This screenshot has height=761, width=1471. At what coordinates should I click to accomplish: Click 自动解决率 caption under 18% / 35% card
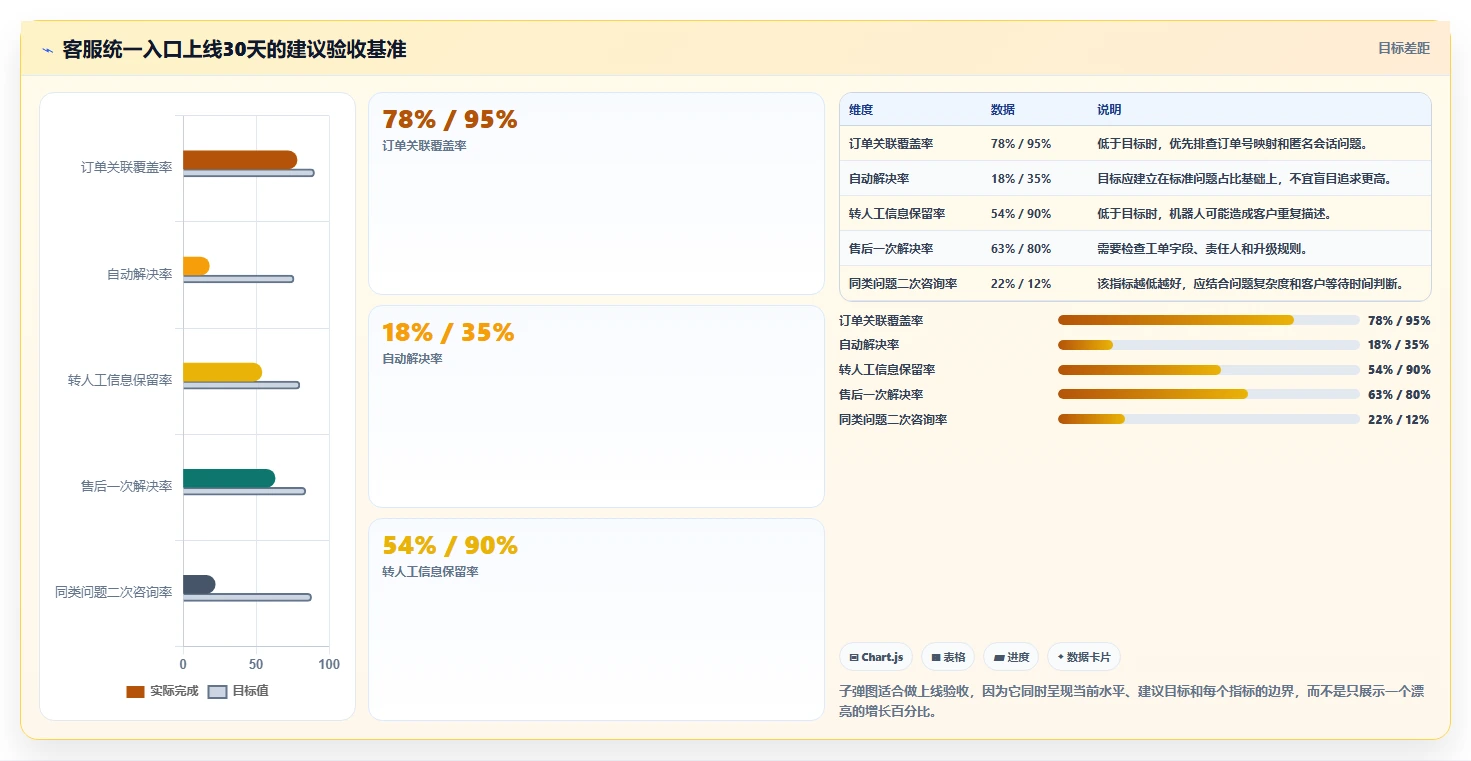(412, 359)
